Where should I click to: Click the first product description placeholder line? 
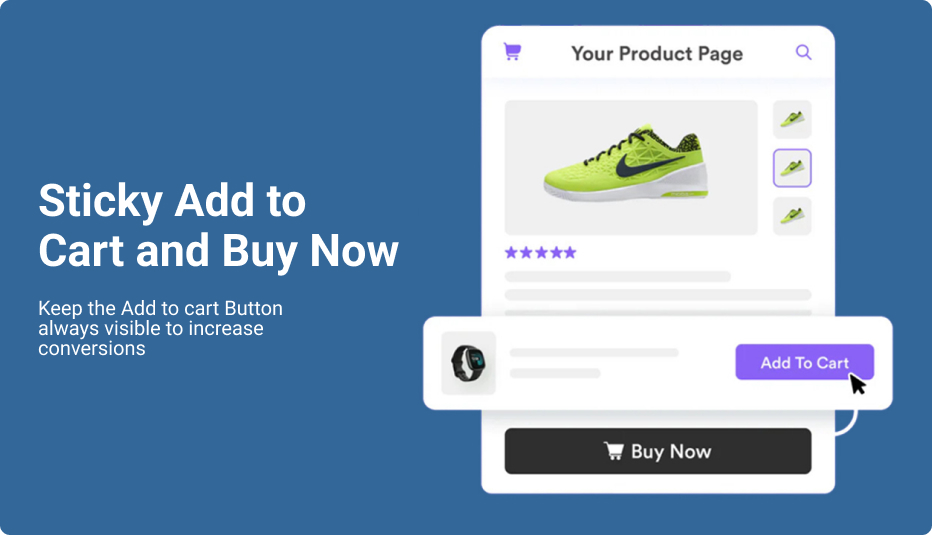coord(618,276)
